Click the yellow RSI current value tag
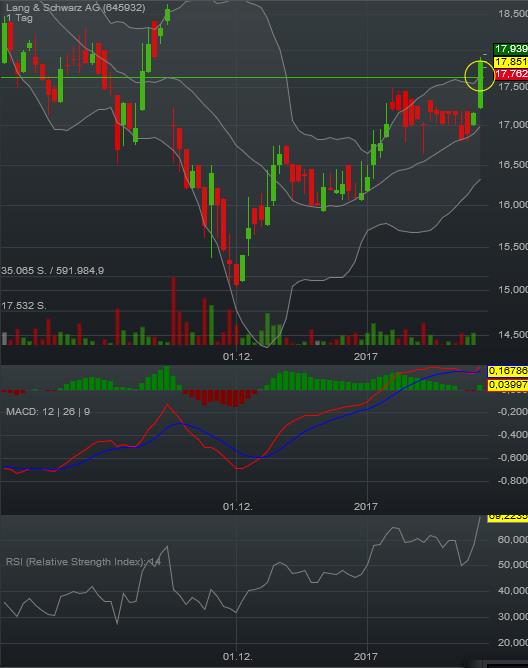This screenshot has width=528, height=668. (508, 517)
